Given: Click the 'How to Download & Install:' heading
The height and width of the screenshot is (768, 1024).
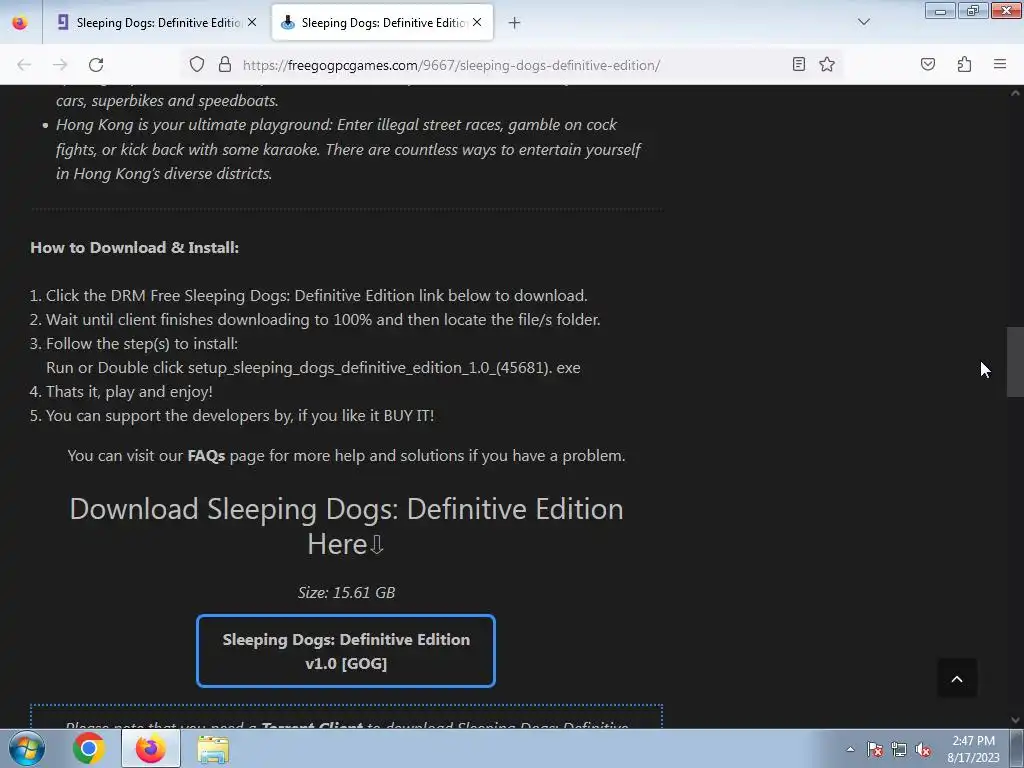Looking at the screenshot, I should coord(135,248).
